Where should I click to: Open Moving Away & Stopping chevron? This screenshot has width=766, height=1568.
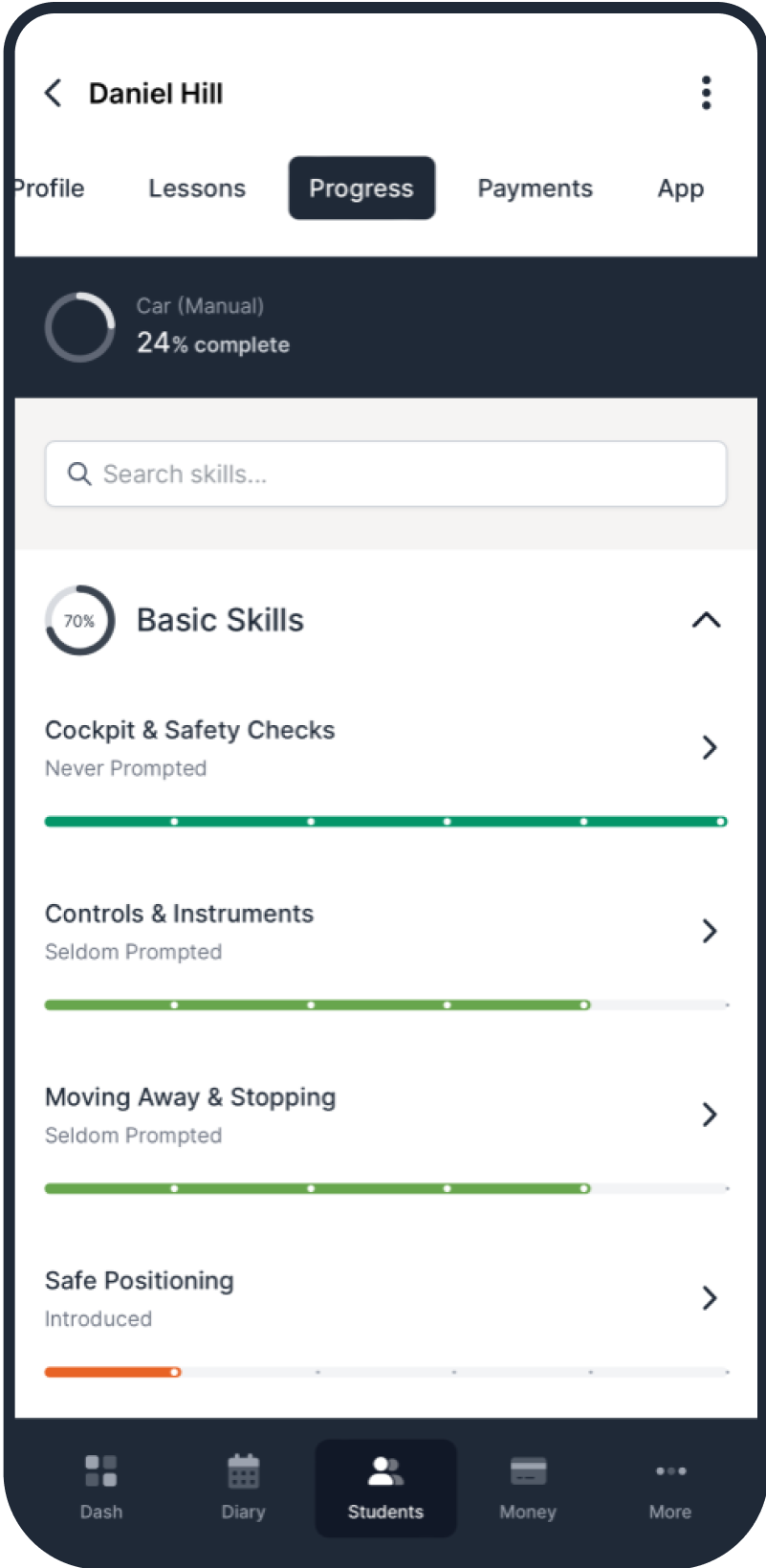(x=709, y=1115)
